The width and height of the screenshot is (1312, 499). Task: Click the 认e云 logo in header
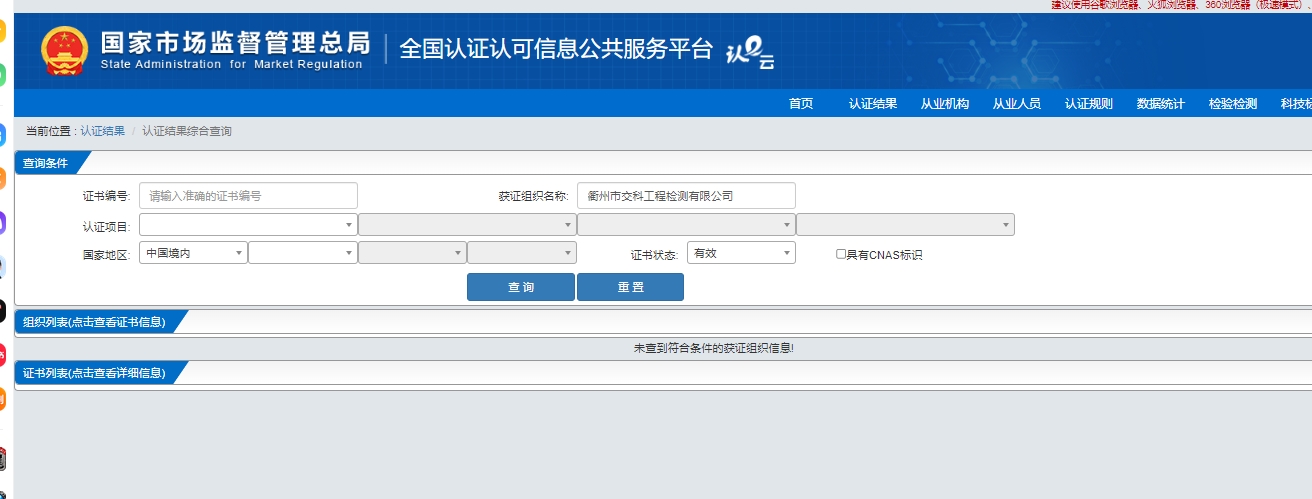click(x=750, y=53)
